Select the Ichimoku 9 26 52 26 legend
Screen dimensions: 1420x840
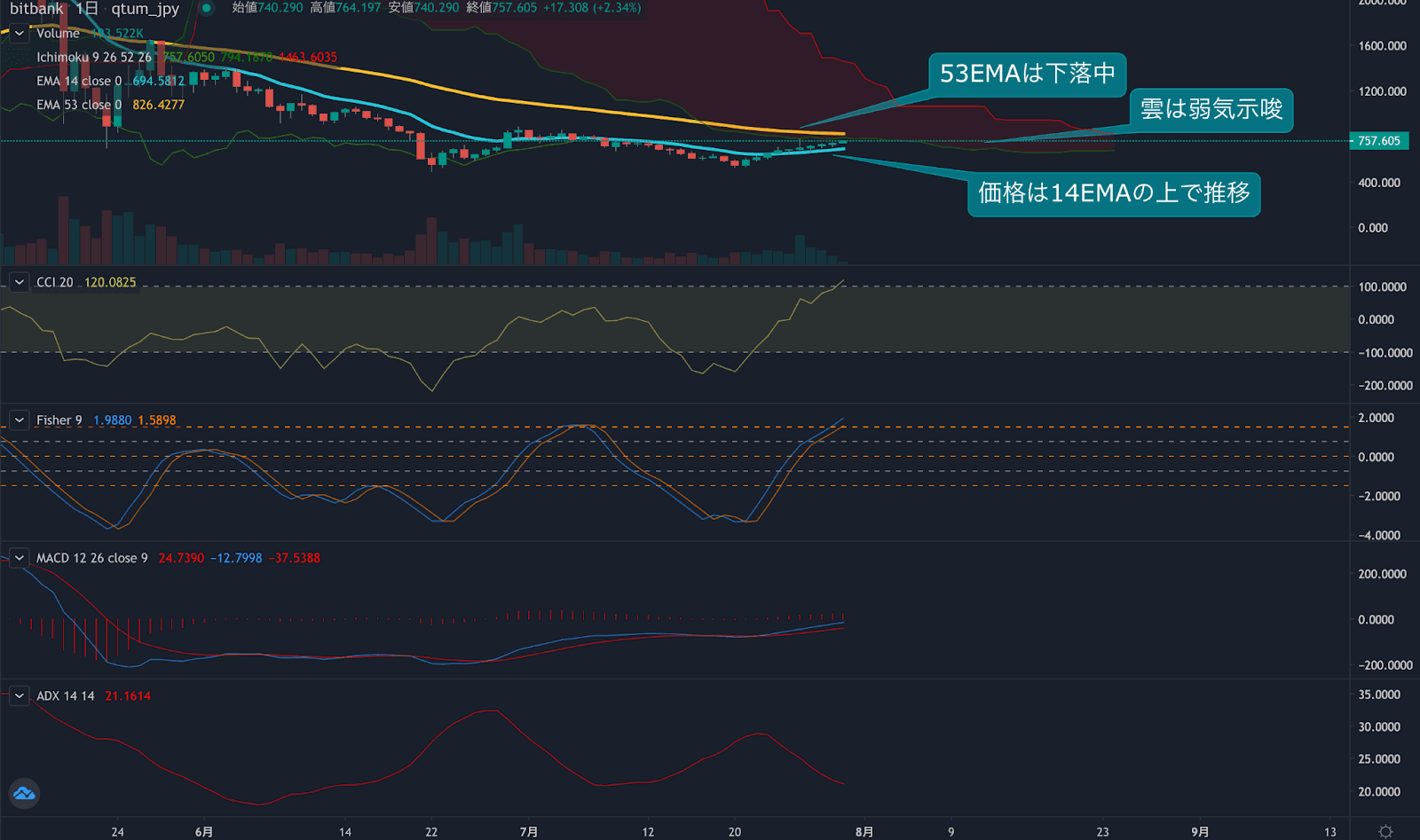(x=93, y=57)
